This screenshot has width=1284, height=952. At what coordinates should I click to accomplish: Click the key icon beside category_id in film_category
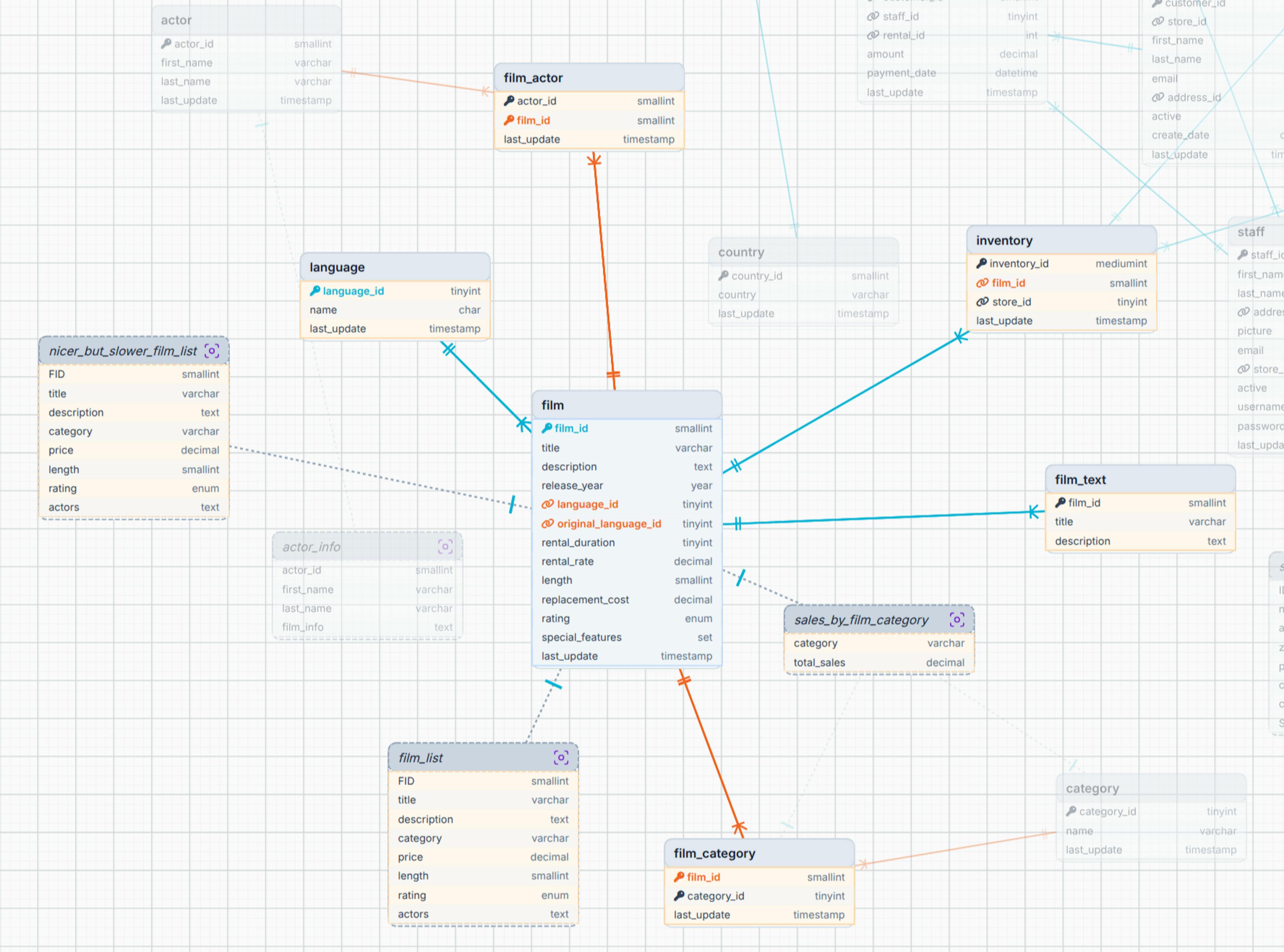[x=679, y=896]
